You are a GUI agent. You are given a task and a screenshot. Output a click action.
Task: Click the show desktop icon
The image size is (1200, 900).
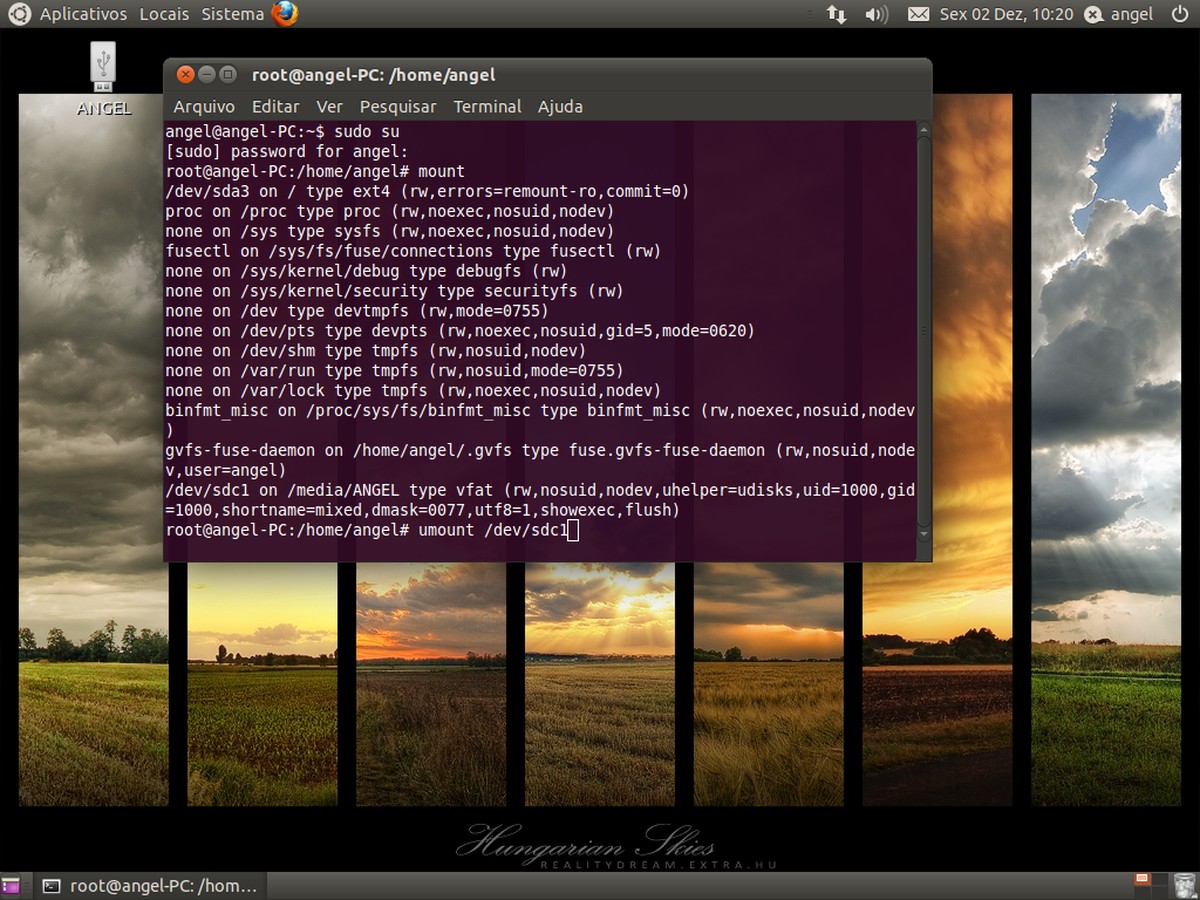(x=11, y=886)
